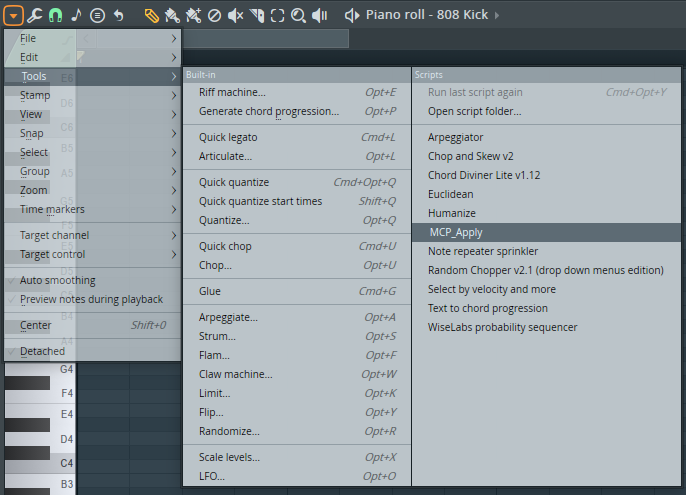
Task: Toggle Preview notes during playback
Action: point(92,299)
